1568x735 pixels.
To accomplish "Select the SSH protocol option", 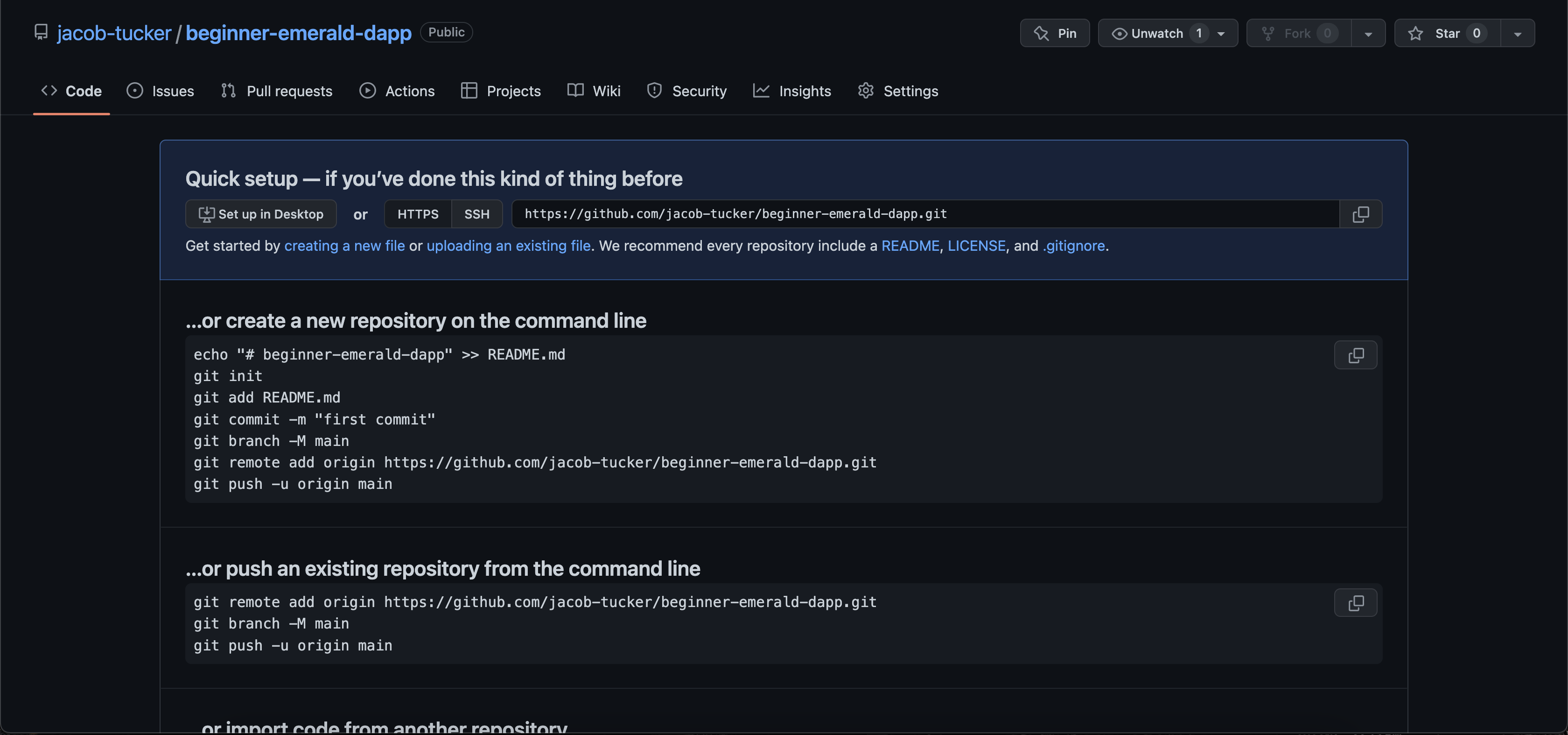I will (476, 214).
